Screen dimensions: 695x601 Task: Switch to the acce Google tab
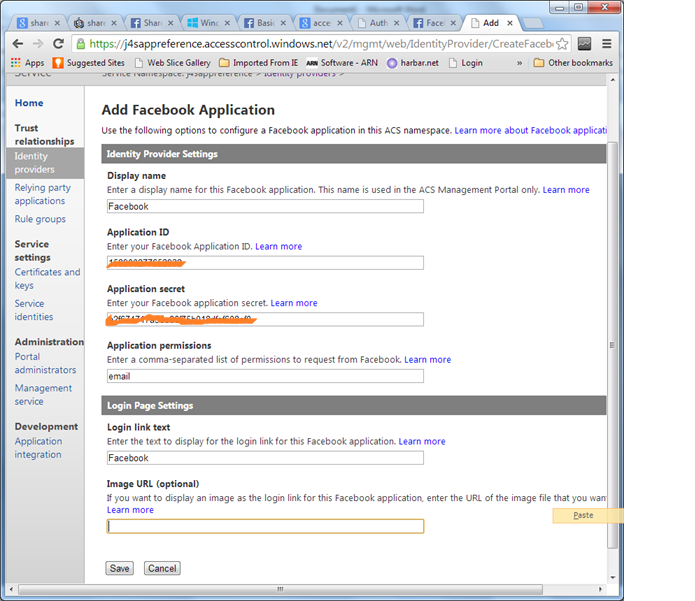click(321, 23)
